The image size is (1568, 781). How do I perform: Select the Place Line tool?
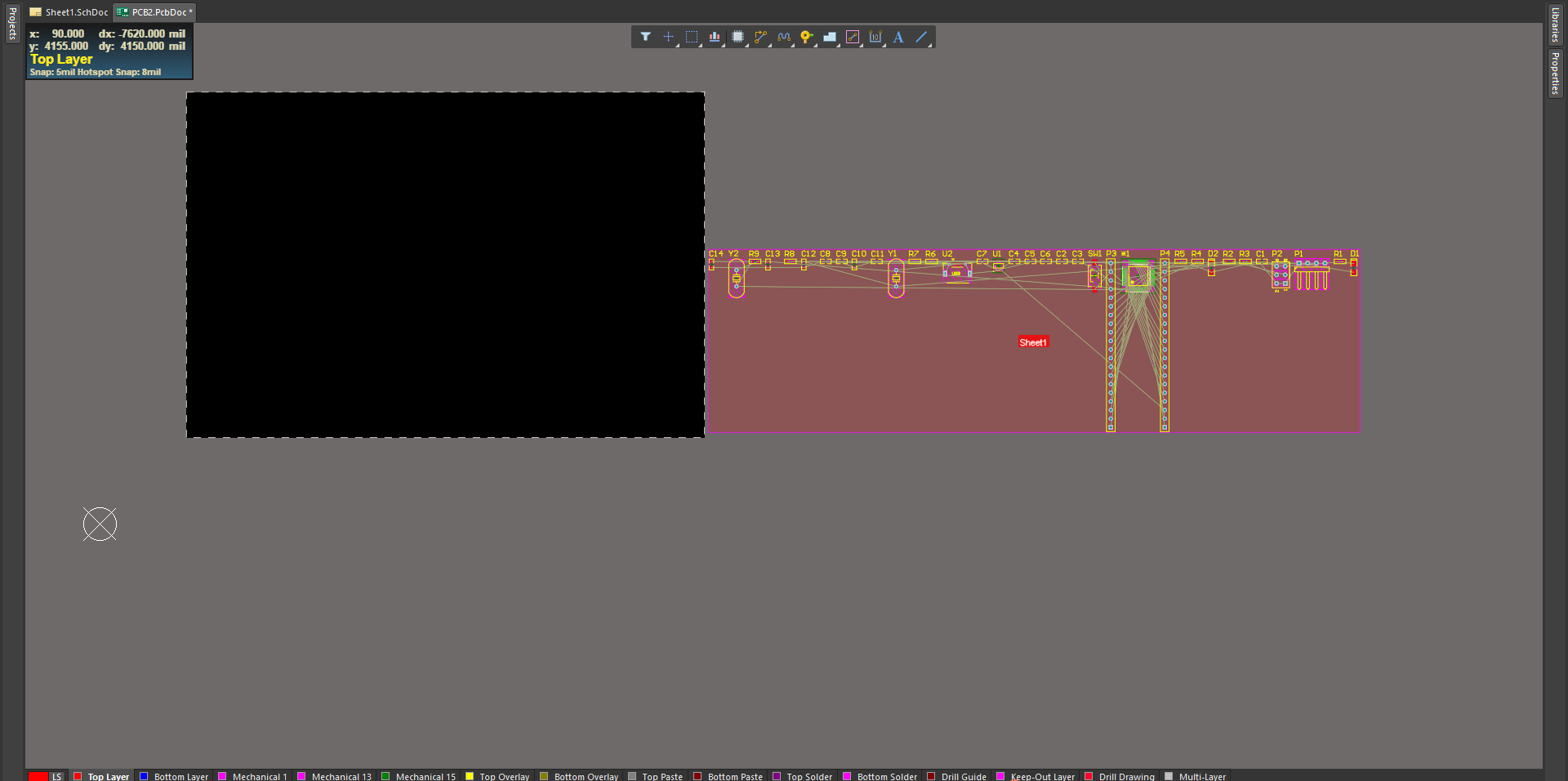tap(921, 37)
